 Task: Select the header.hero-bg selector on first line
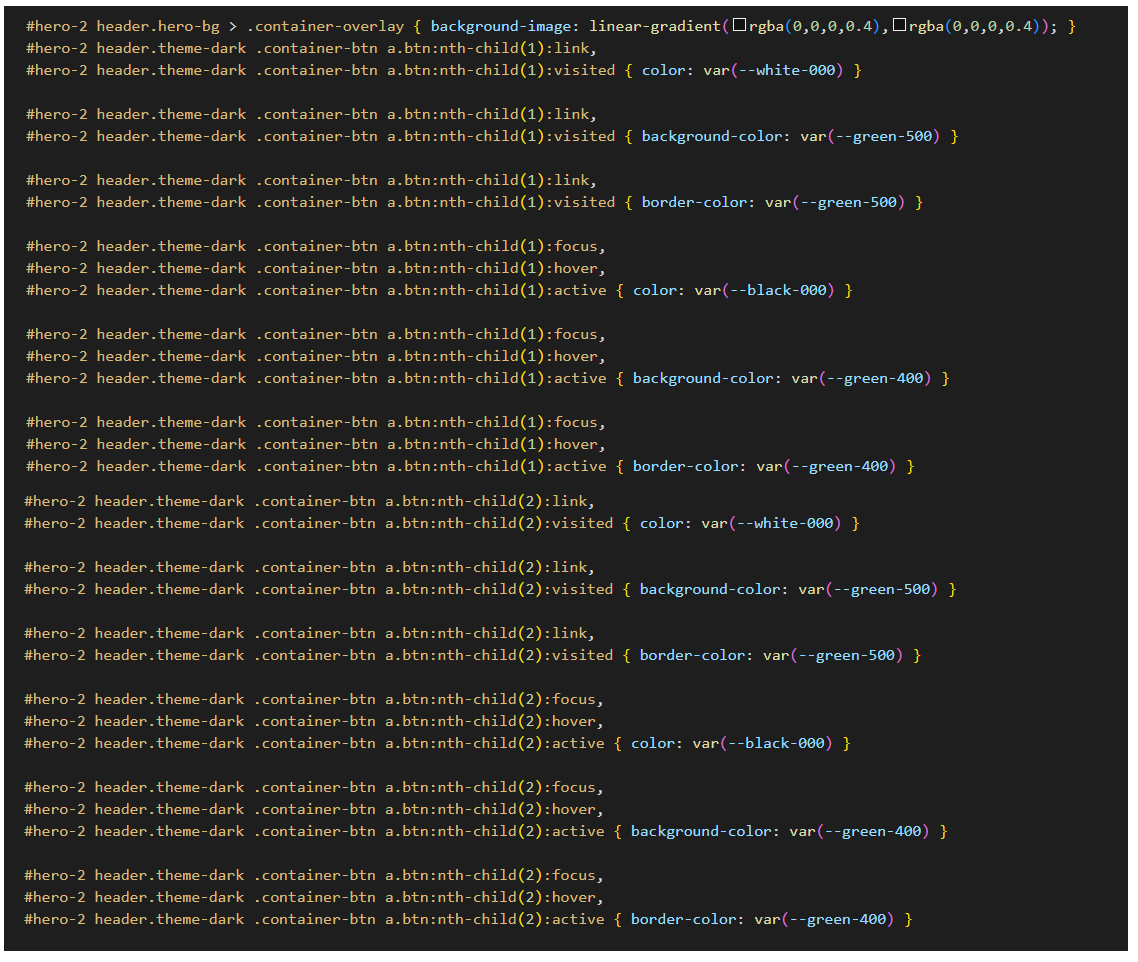click(x=158, y=26)
